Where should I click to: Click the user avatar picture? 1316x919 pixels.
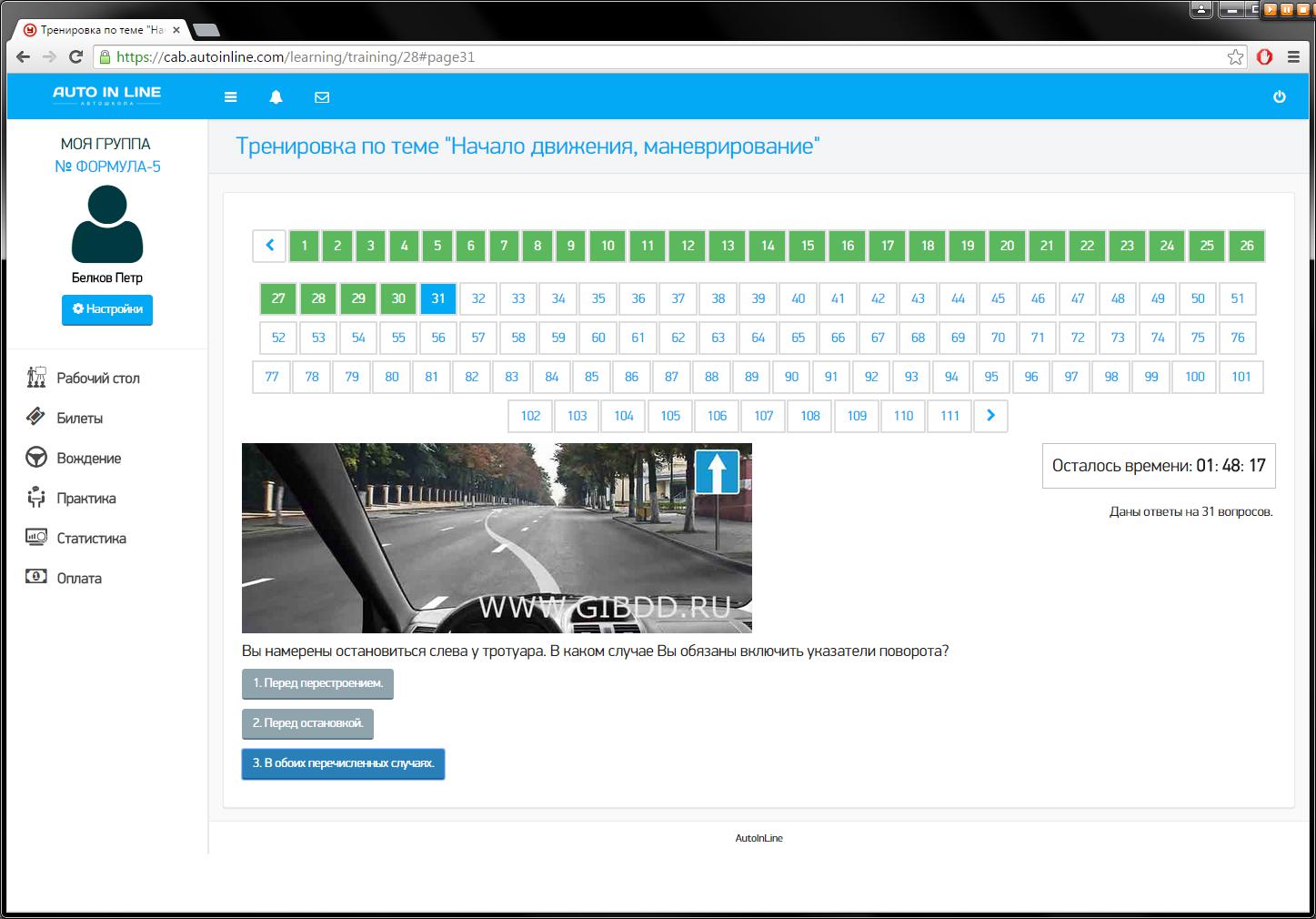[107, 224]
